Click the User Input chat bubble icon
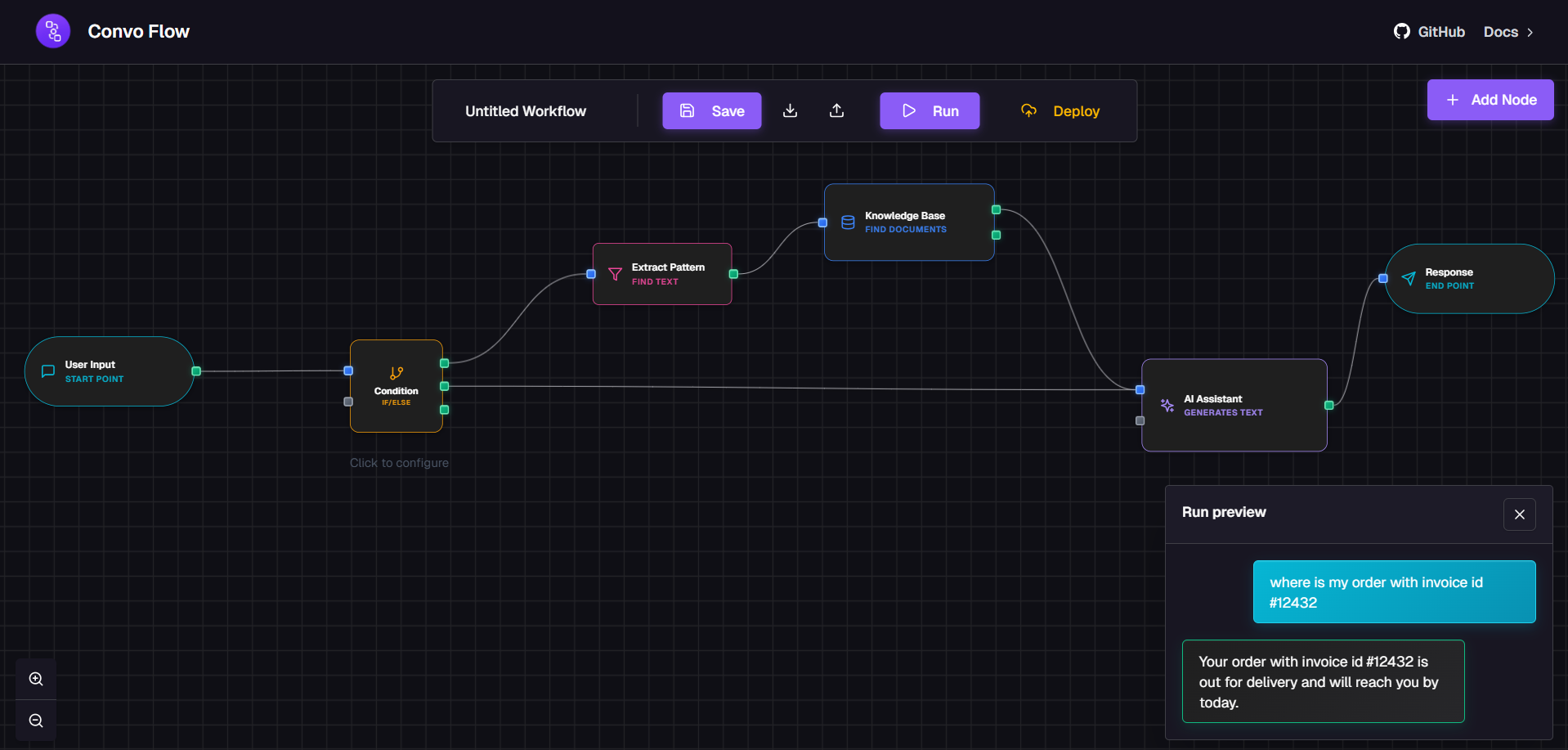This screenshot has height=750, width=1568. point(47,371)
